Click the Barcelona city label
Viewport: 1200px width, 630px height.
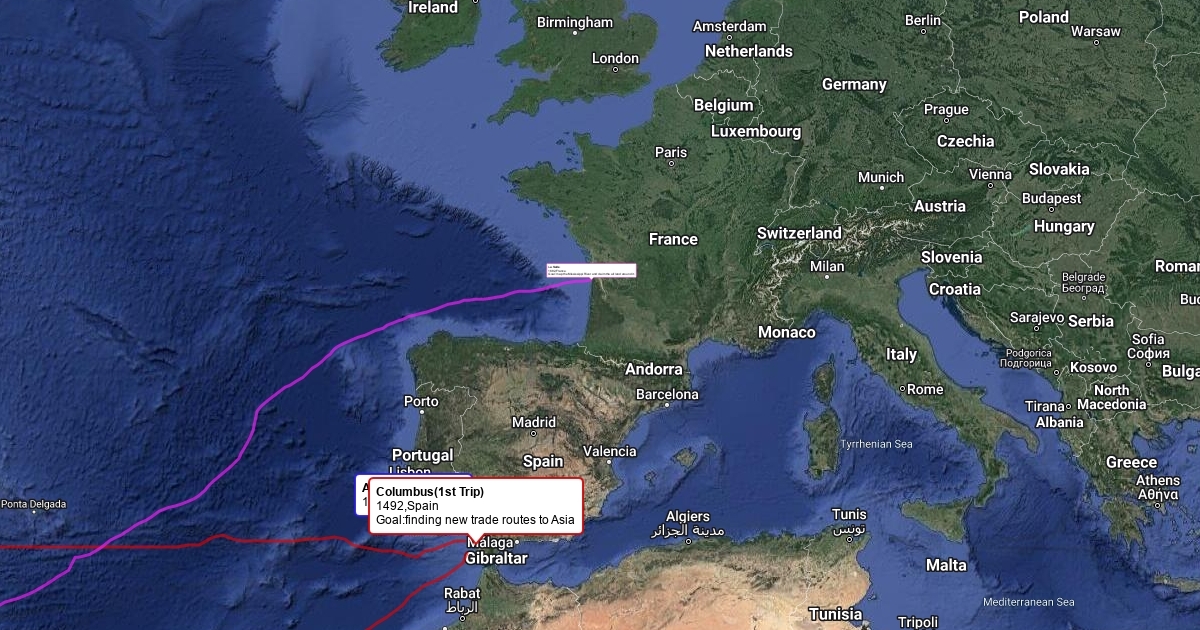pyautogui.click(x=667, y=394)
